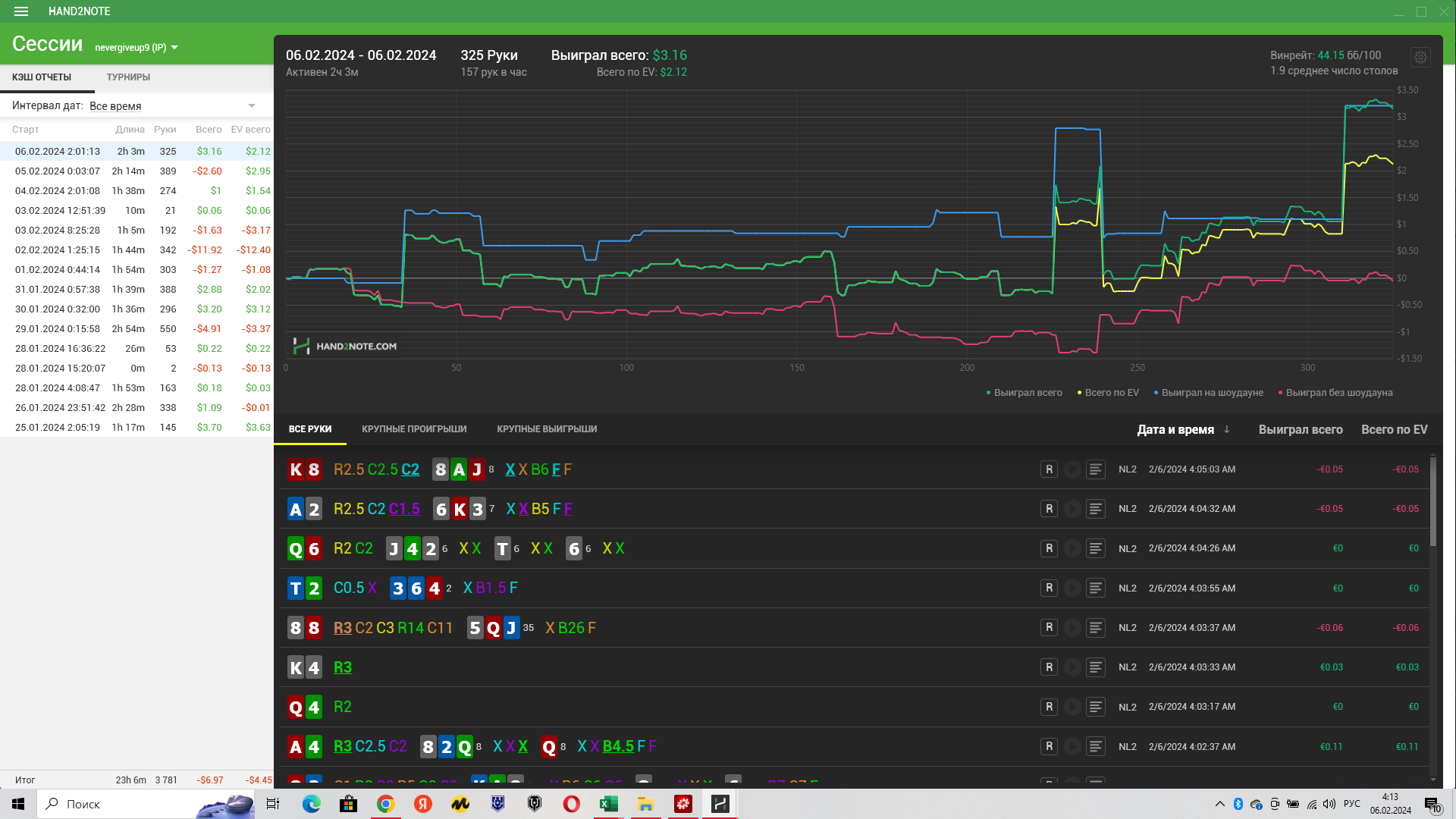Viewport: 1456px width, 819px height.
Task: Select session 05.02.2024 0:03:07
Action: 136,171
